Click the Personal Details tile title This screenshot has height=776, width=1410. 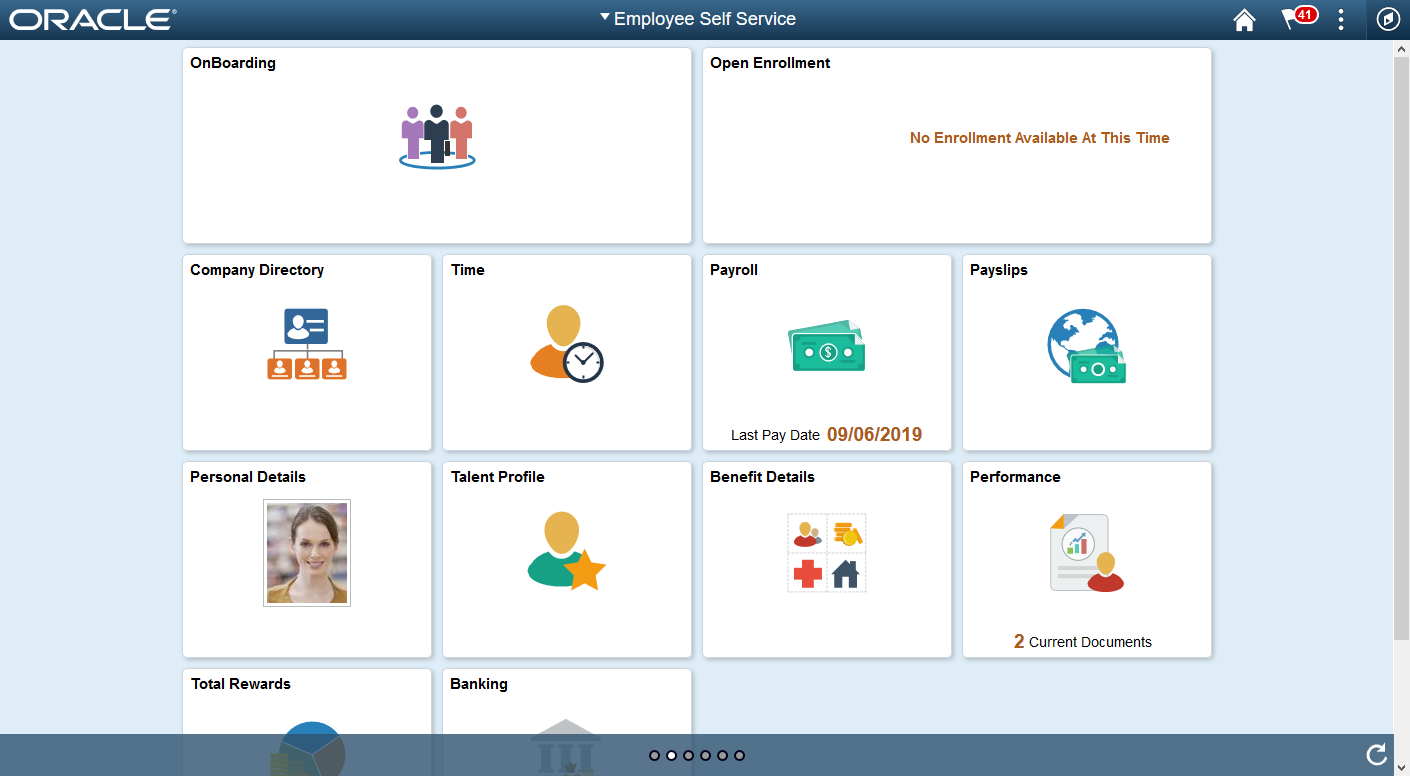[x=248, y=477]
